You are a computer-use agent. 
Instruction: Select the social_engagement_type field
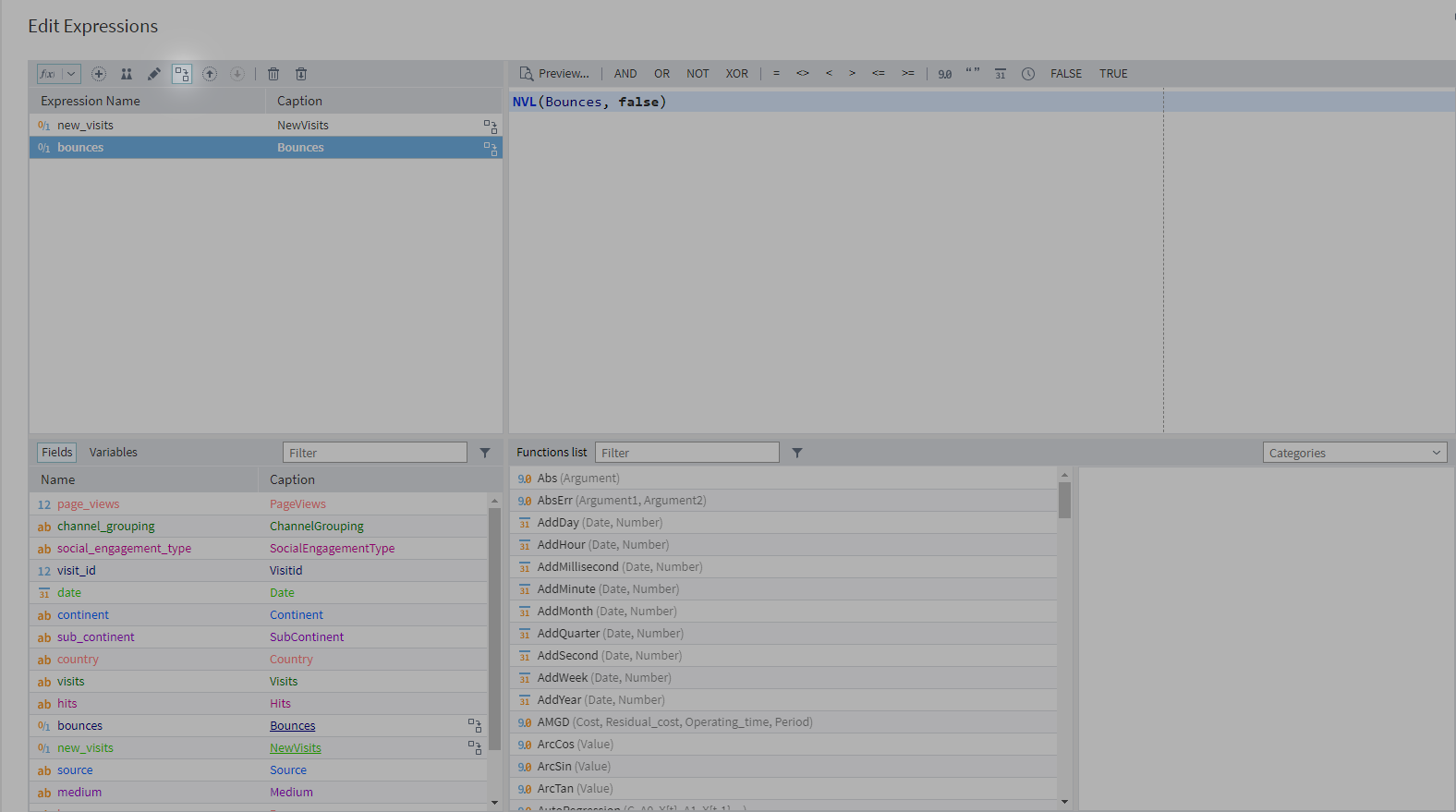point(259,549)
